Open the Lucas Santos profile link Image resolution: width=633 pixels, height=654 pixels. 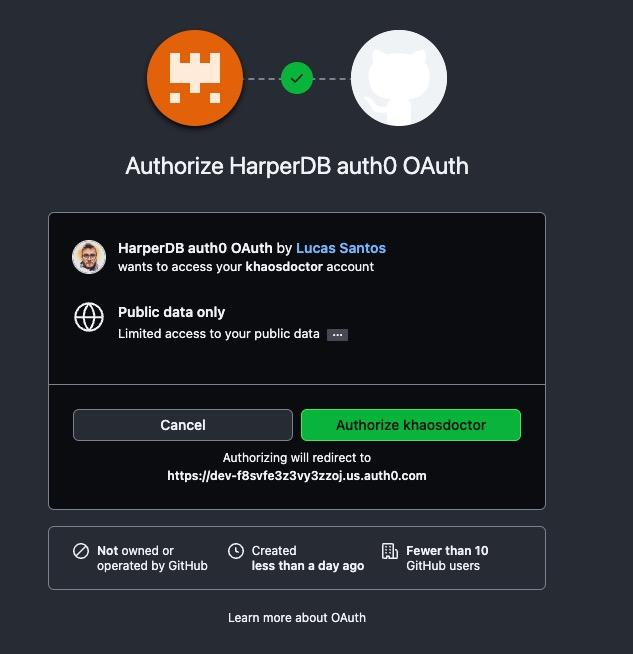tap(341, 248)
